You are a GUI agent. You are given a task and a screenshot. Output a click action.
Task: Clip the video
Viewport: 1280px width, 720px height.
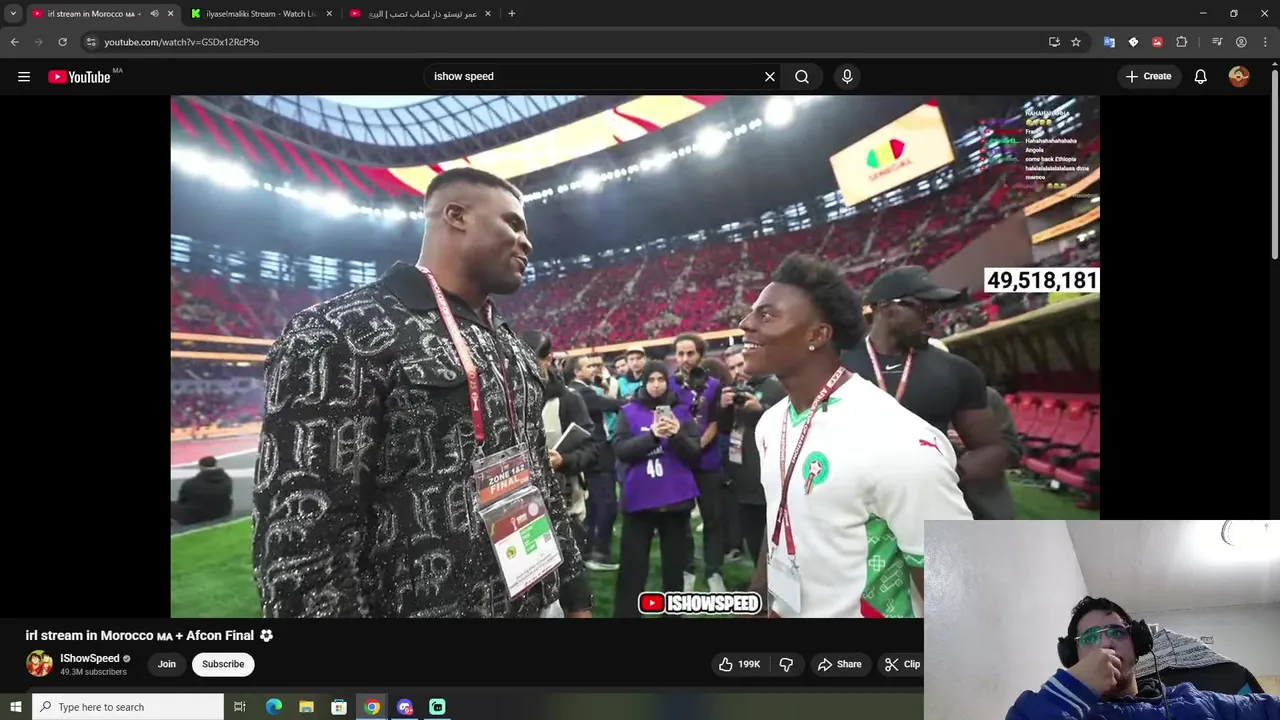point(902,664)
